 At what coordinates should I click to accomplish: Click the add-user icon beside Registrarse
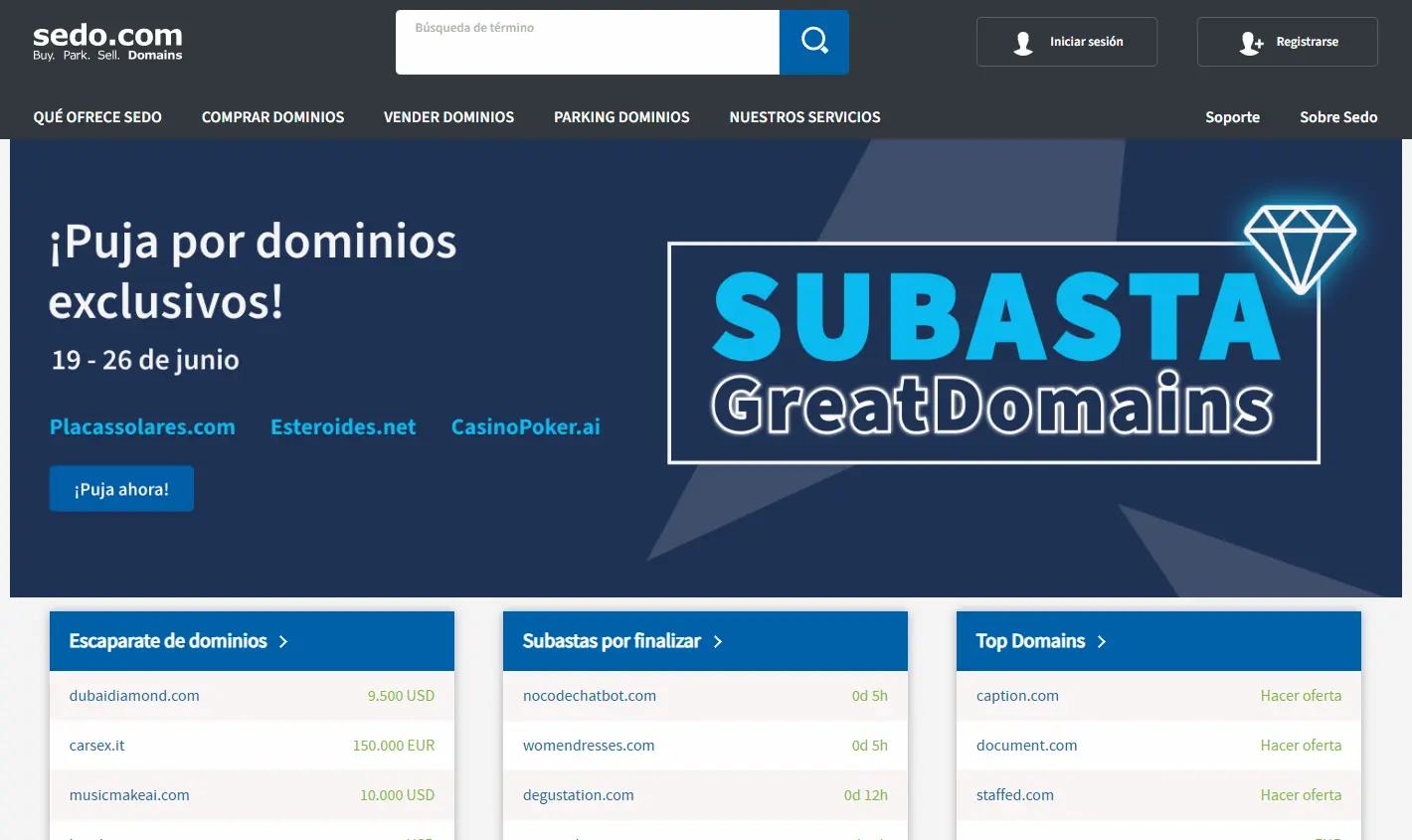(1251, 43)
